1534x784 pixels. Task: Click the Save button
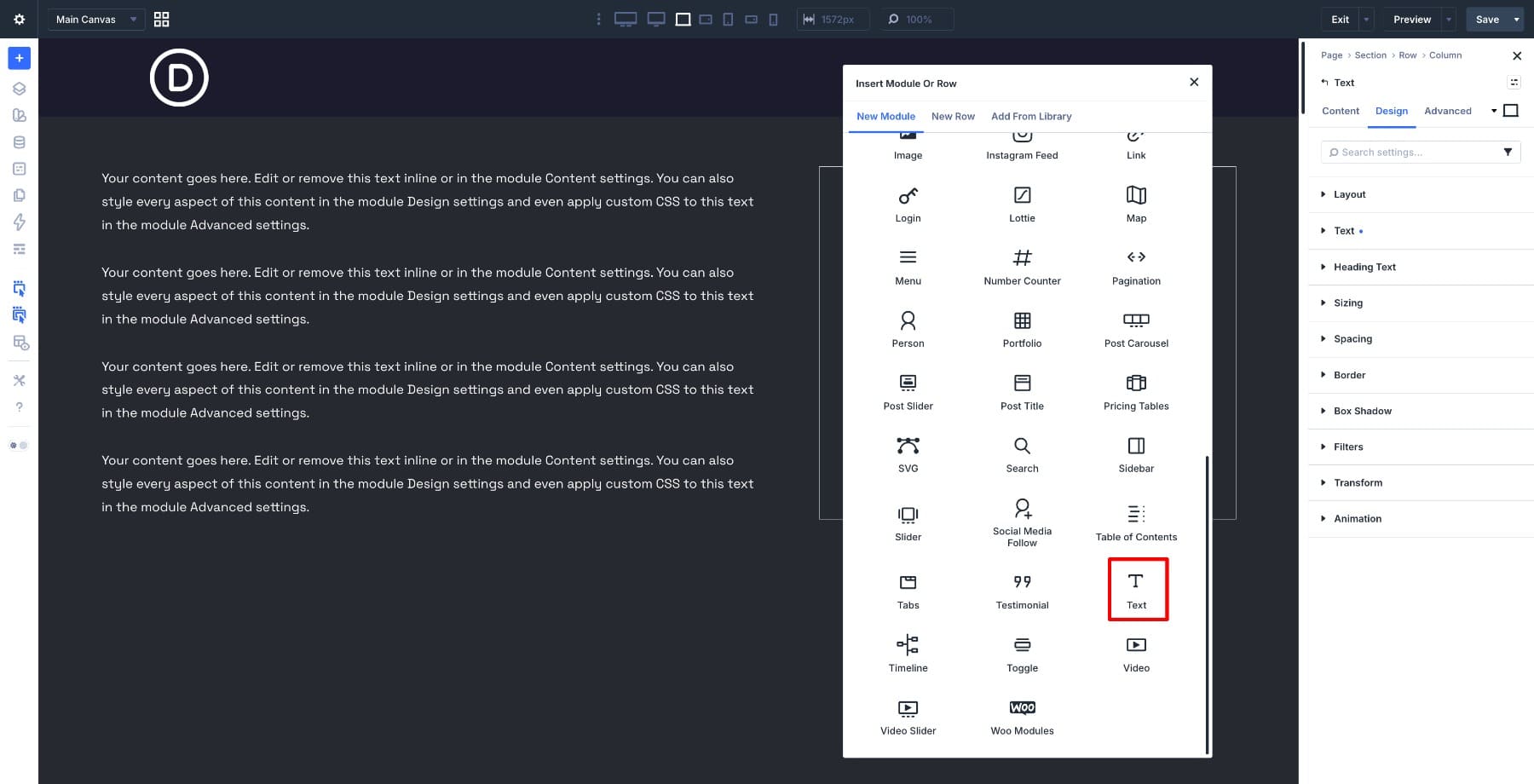click(1487, 19)
